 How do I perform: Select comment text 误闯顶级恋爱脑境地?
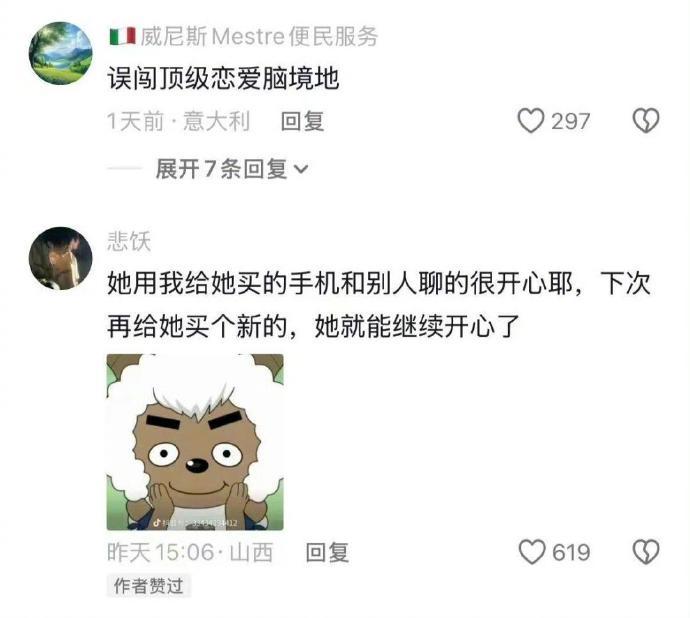coord(223,78)
